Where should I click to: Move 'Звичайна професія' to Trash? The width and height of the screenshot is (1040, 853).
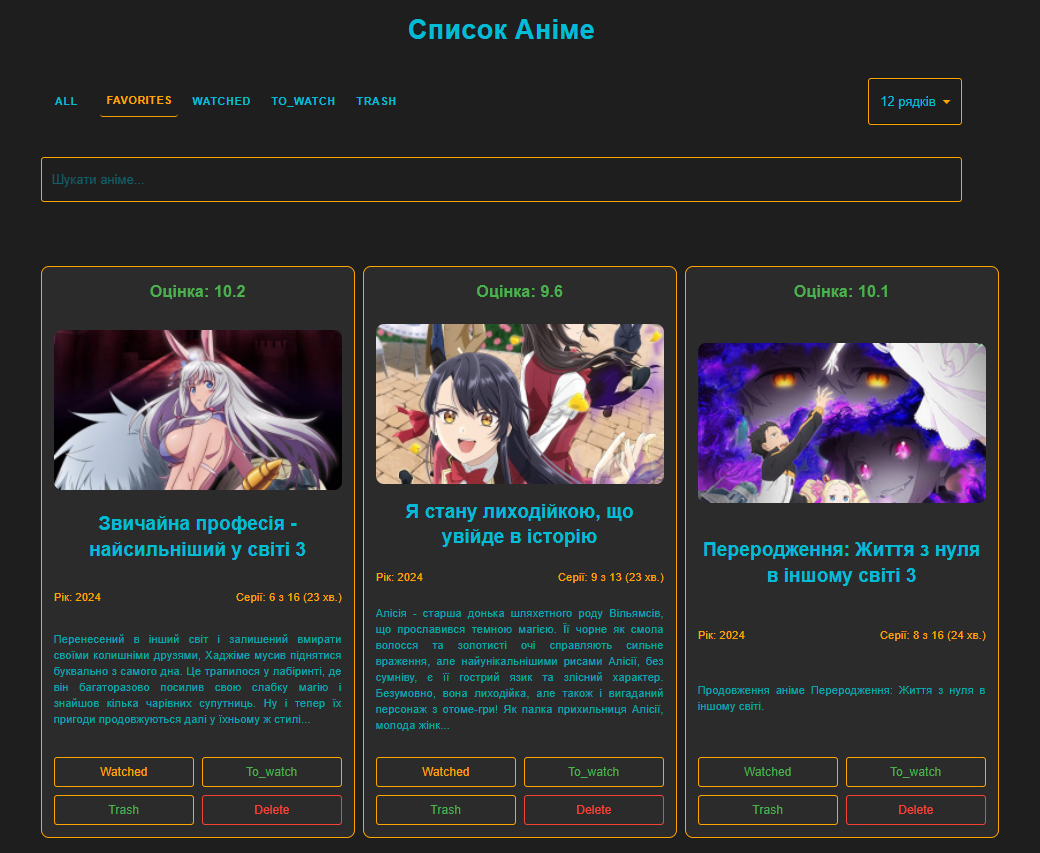(x=124, y=810)
